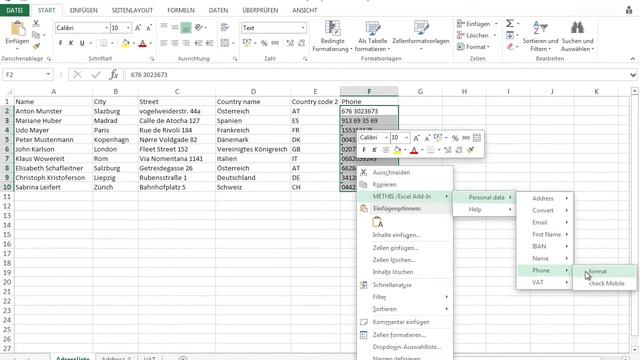Click the AutoSum sigma icon
Image resolution: width=640 pixels, height=360 pixels.
[509, 24]
